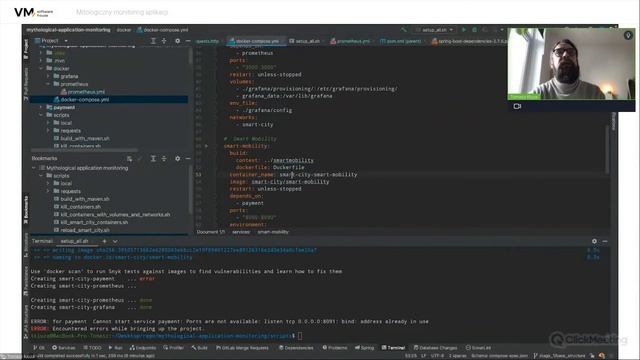Click the Project tree vertical scrollbar

[191, 57]
